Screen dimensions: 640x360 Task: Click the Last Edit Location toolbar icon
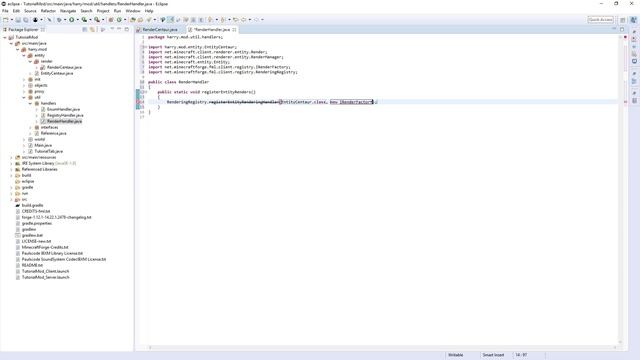point(236,20)
